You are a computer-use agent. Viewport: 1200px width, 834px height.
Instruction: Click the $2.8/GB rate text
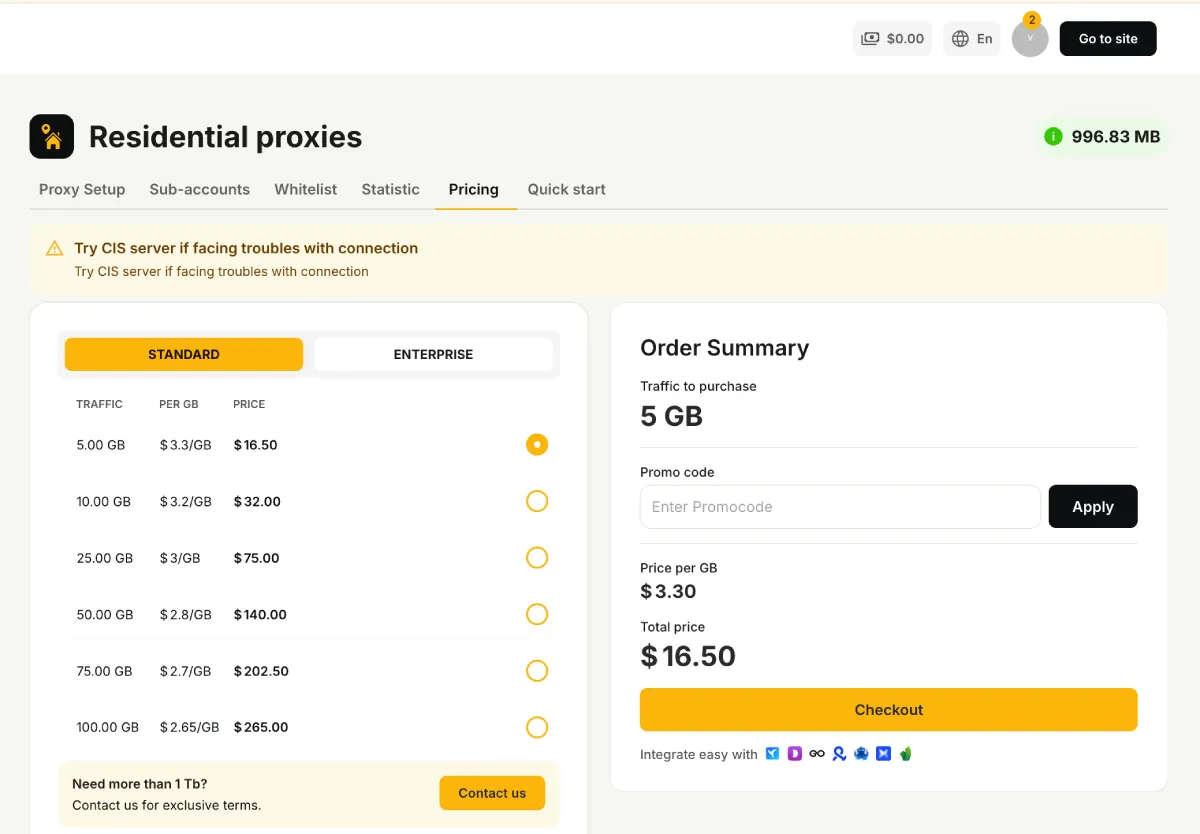point(185,614)
